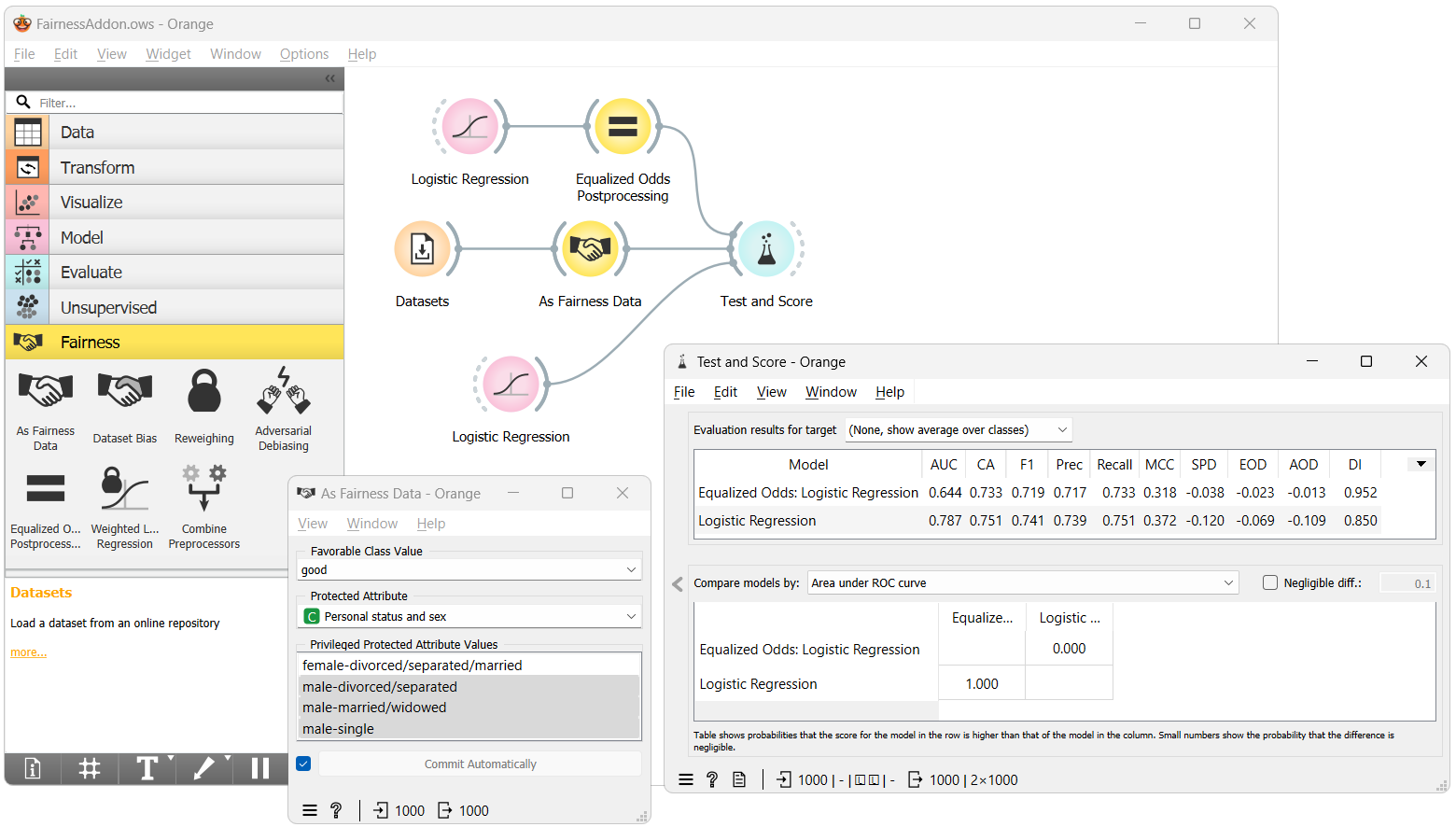Toggle the Commit Automatically checkbox
1456x827 pixels.
(x=303, y=764)
